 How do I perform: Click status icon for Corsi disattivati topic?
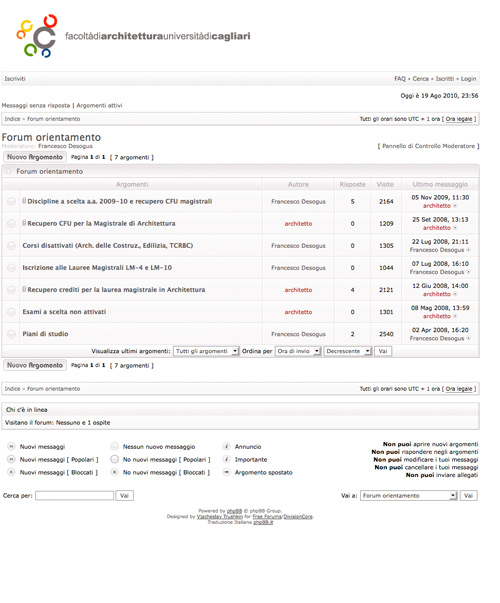(x=11, y=245)
